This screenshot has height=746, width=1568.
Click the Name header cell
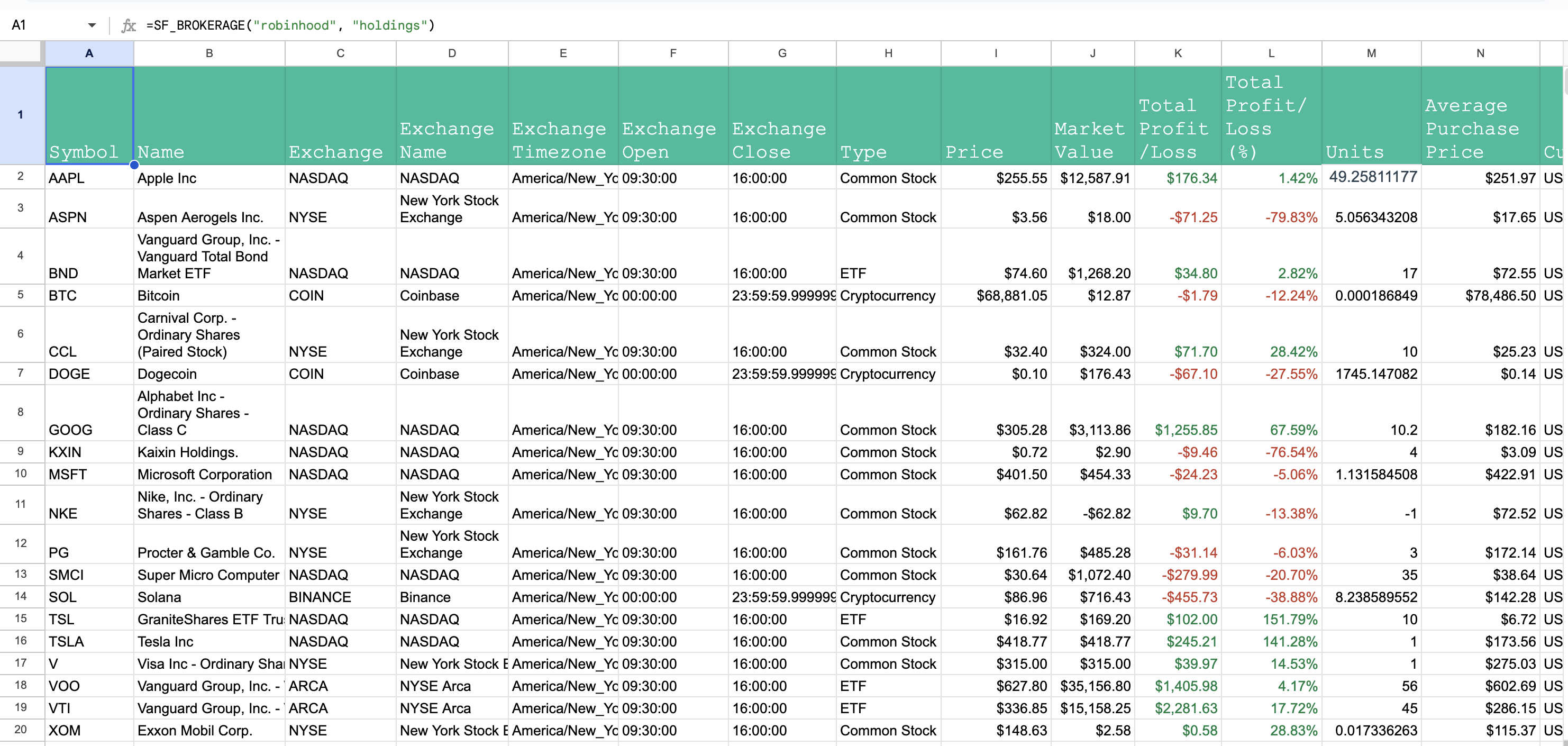(x=209, y=116)
